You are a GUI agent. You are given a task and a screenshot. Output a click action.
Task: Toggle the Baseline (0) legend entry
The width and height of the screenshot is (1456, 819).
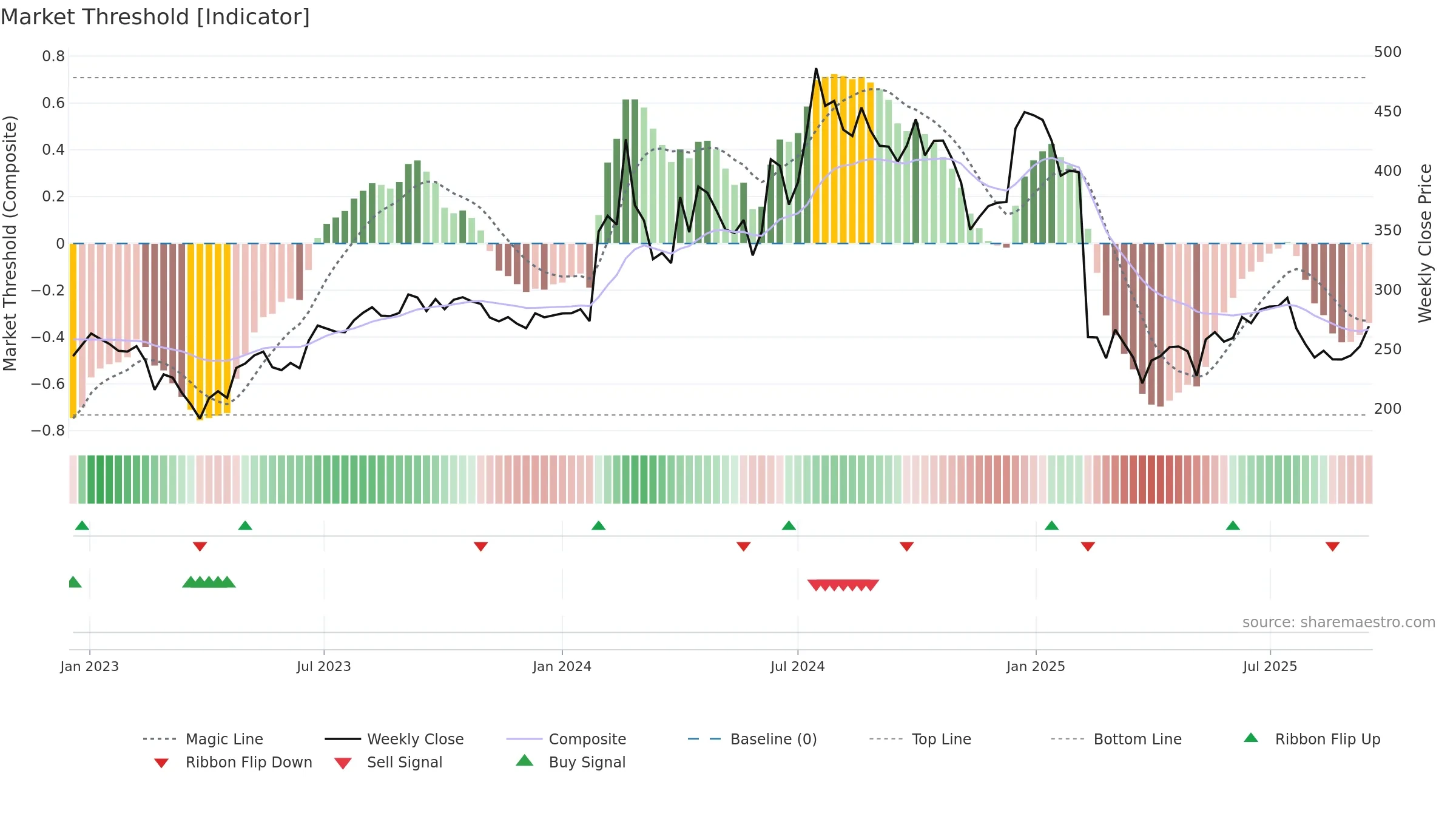pyautogui.click(x=752, y=739)
